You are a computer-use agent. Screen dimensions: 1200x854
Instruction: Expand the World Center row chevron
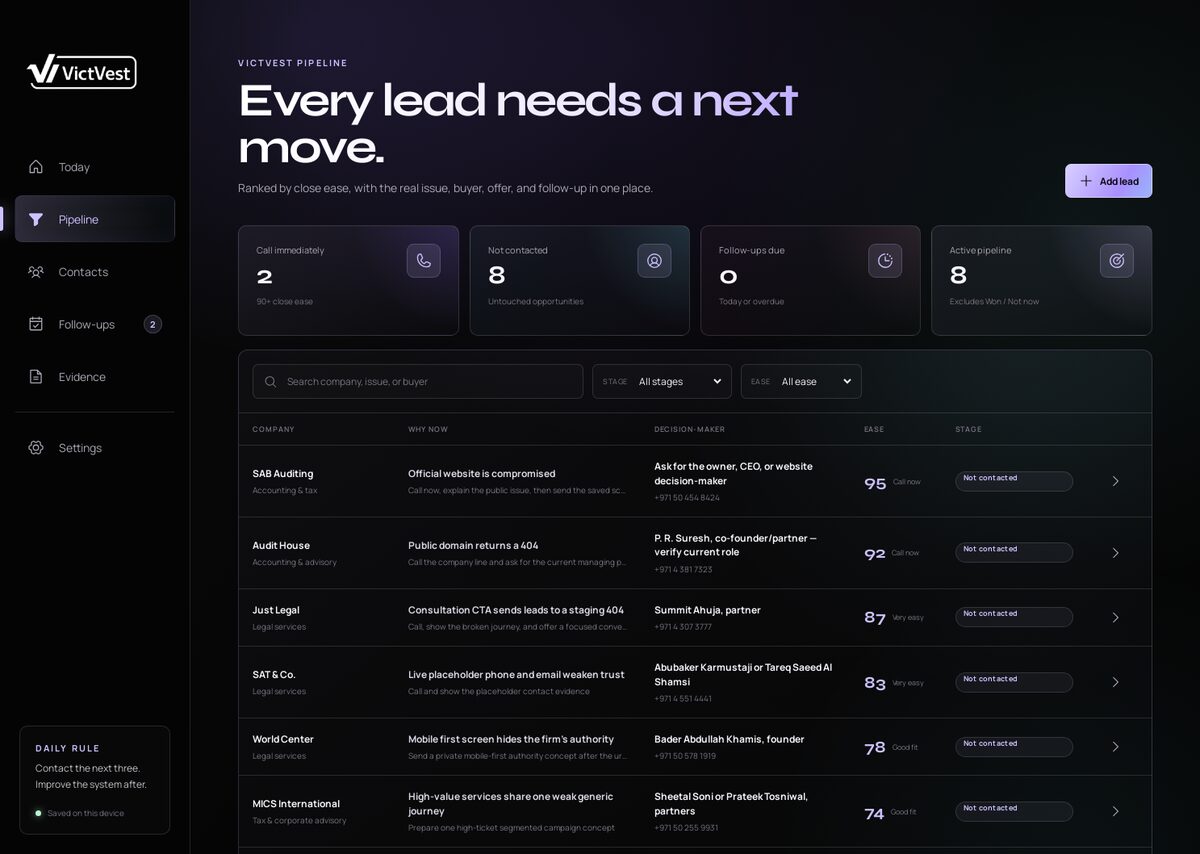tap(1116, 747)
